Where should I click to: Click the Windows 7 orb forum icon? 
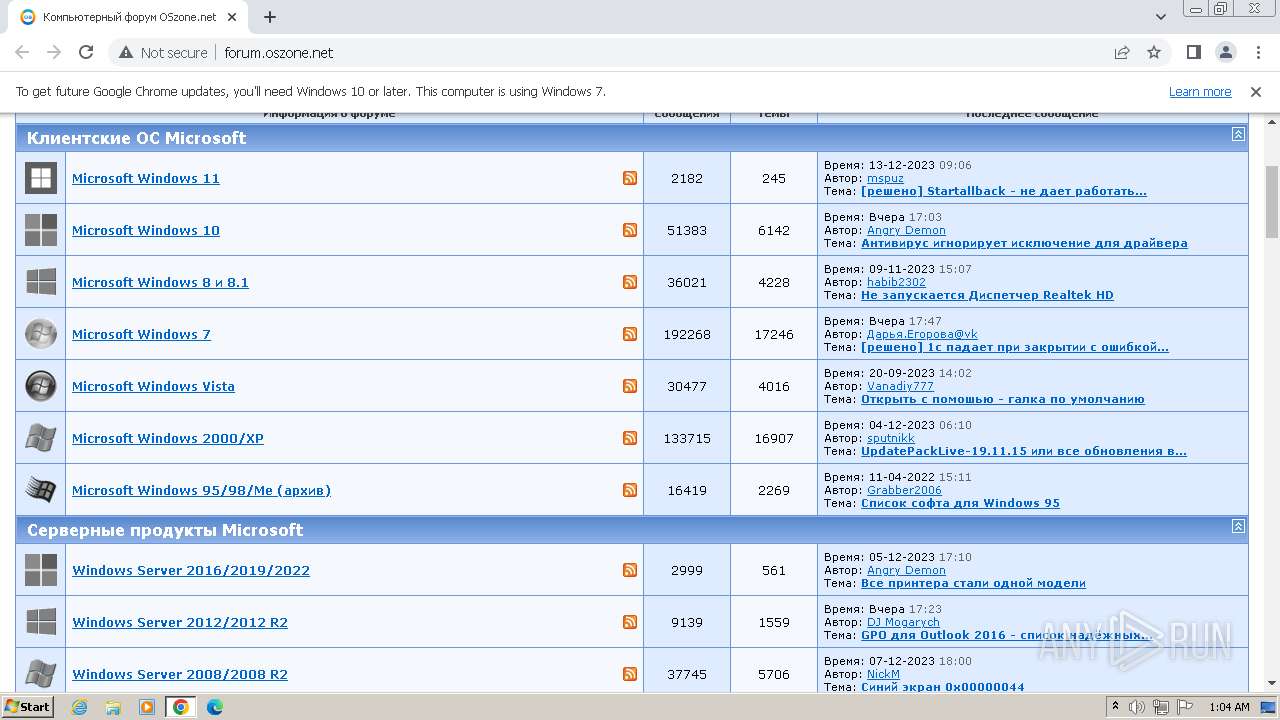tap(41, 334)
